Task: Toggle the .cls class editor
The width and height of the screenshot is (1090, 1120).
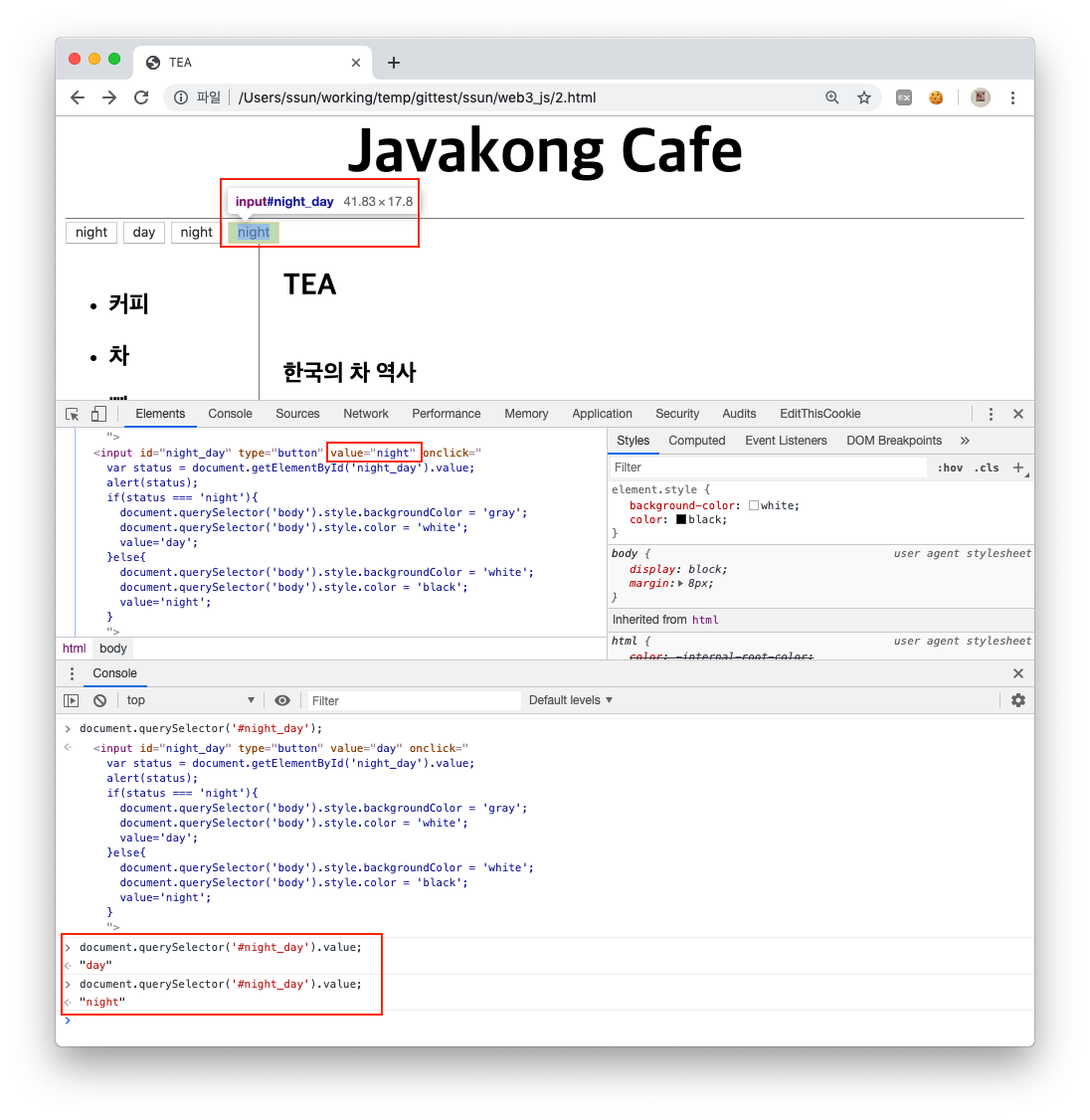Action: (x=987, y=467)
